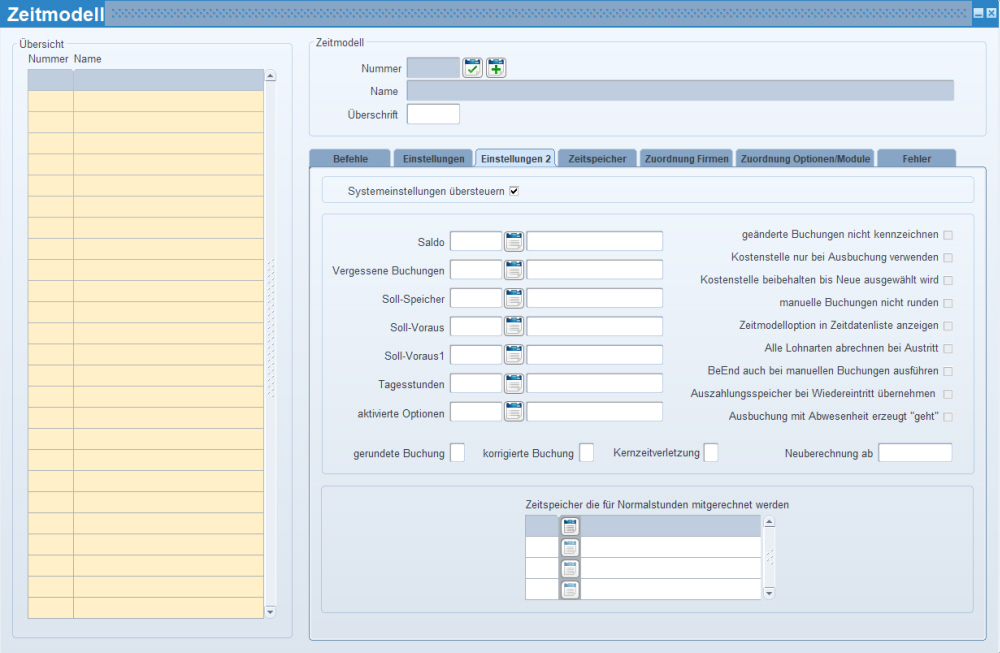The image size is (1000, 653).
Task: Check Auszahlungsspeicher bei Wiedereintritt übernehmen
Action: coord(948,394)
